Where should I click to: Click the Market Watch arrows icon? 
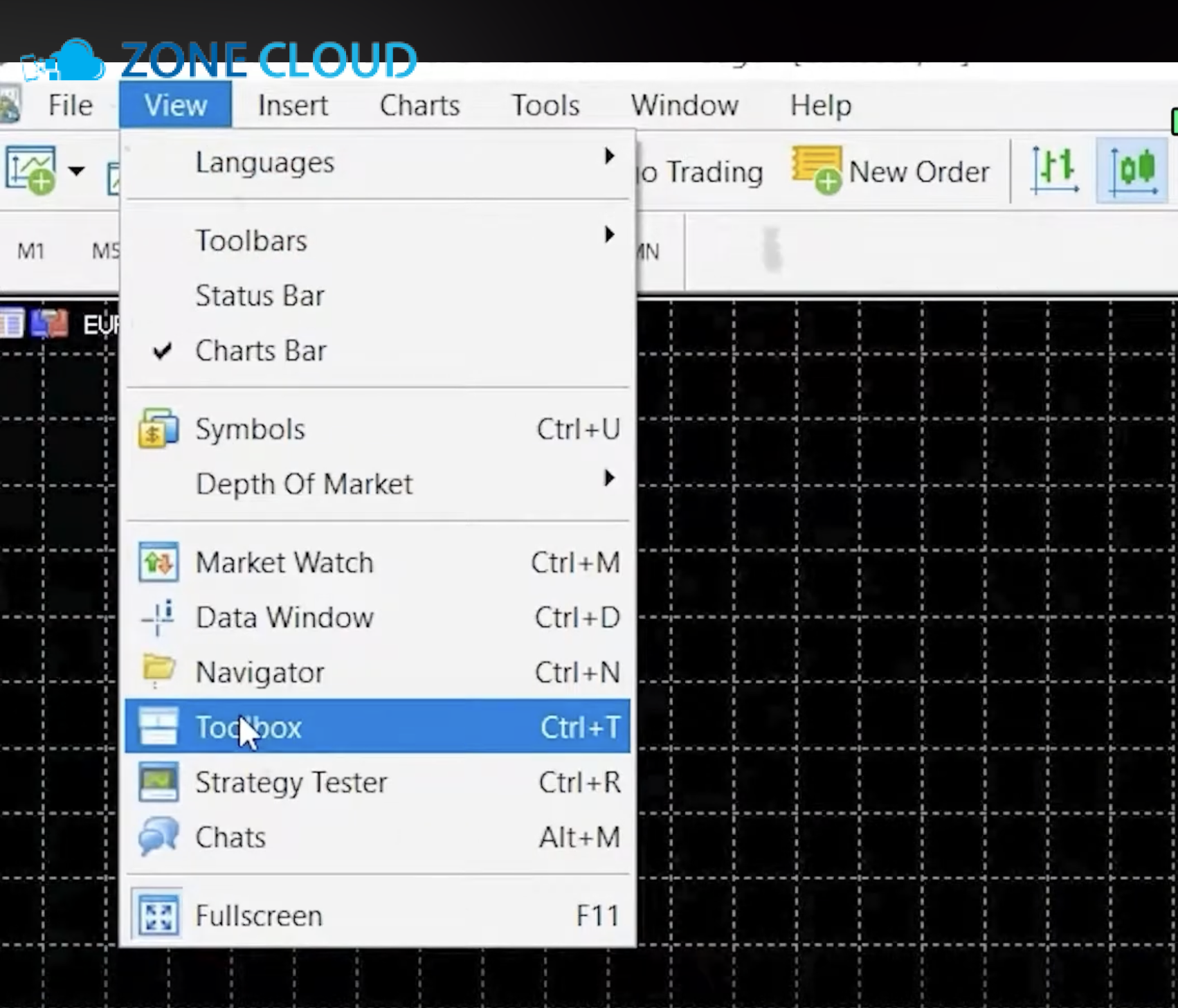click(158, 561)
